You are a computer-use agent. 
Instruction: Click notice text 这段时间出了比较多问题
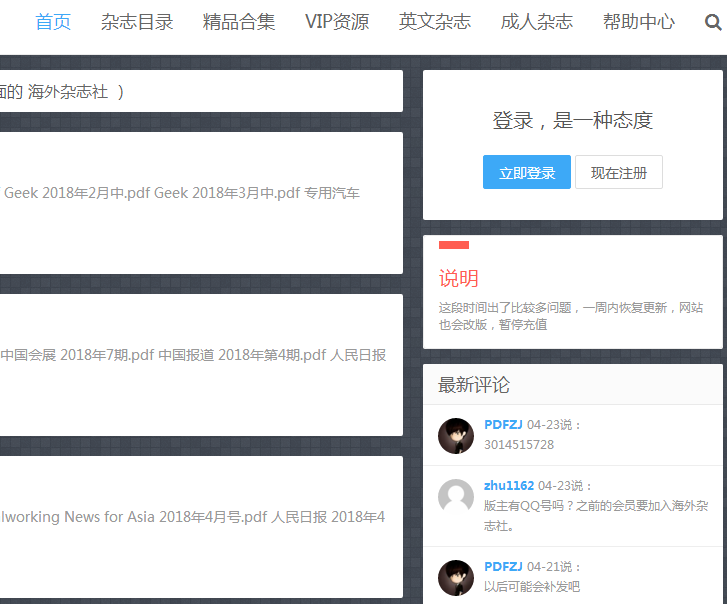[x=571, y=316]
